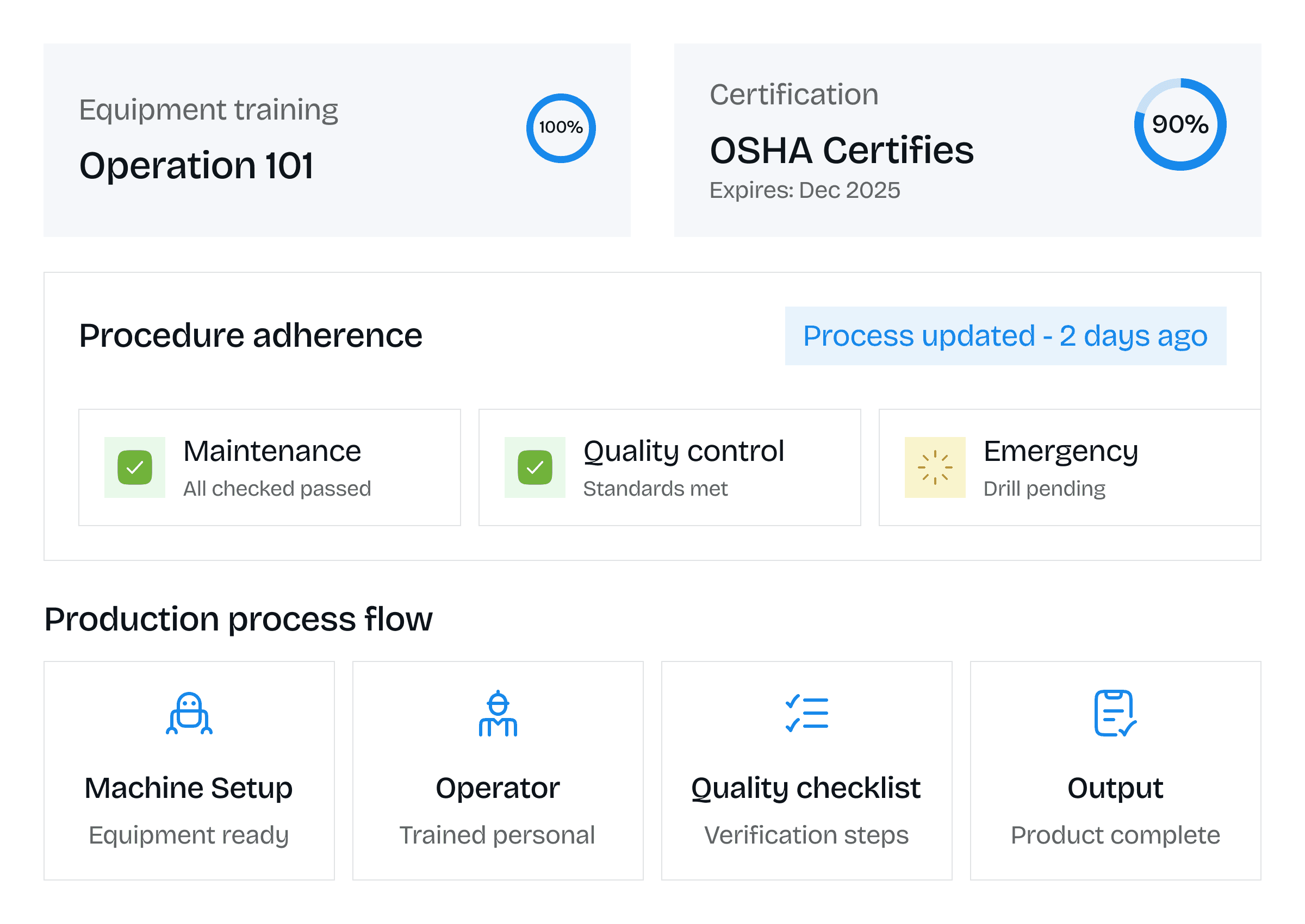This screenshot has height=924, width=1305.
Task: Click the Trained personal subtitle under Operator
Action: pyautogui.click(x=498, y=835)
